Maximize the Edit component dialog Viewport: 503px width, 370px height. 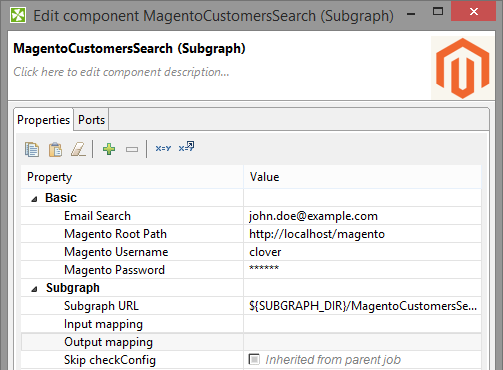(438, 12)
